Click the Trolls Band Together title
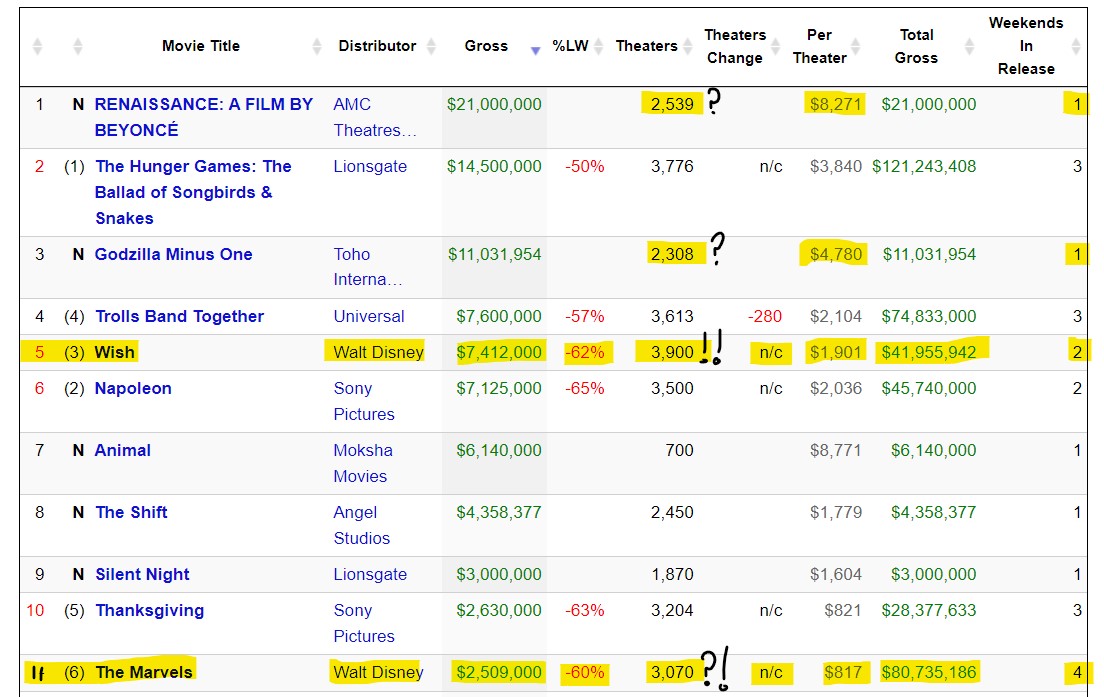 click(x=179, y=316)
